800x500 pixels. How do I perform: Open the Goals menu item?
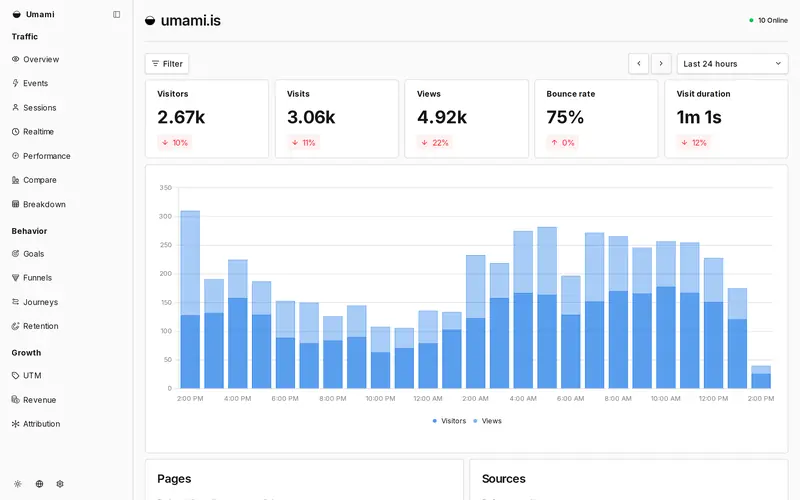28,254
